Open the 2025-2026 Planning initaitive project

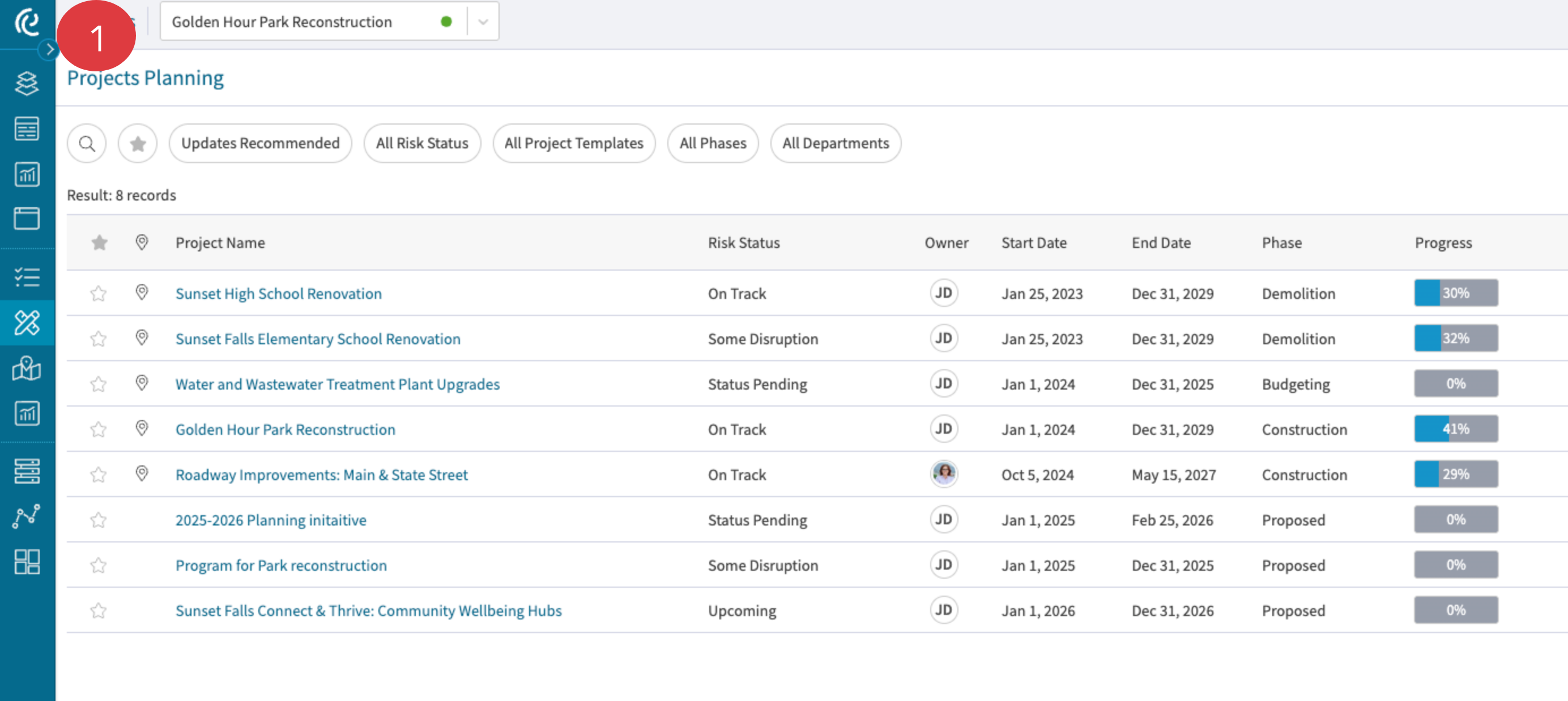point(271,520)
